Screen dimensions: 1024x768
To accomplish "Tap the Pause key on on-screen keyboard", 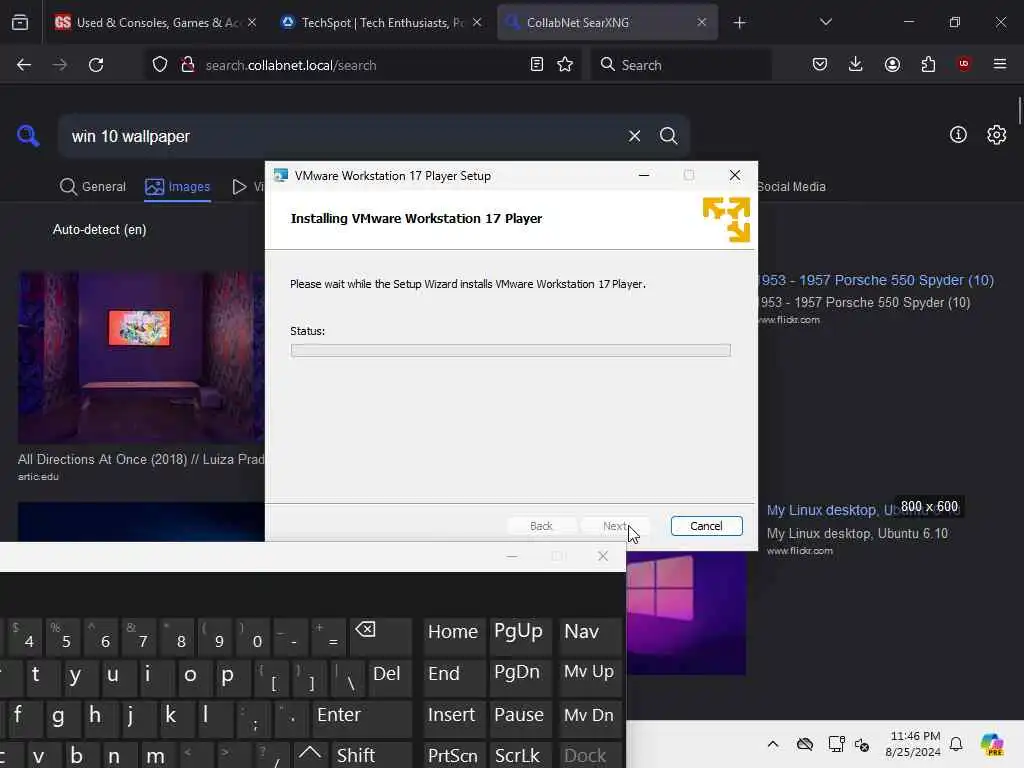I will click(519, 719).
